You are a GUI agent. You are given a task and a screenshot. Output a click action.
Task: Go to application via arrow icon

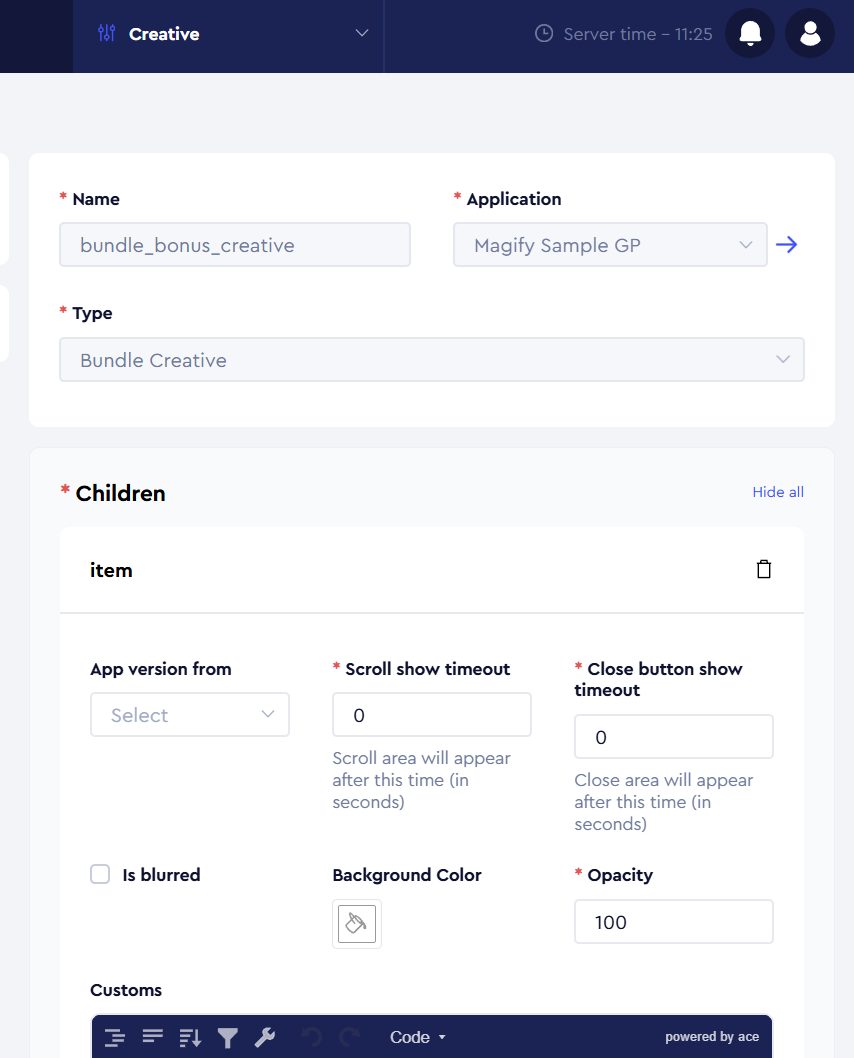point(787,245)
